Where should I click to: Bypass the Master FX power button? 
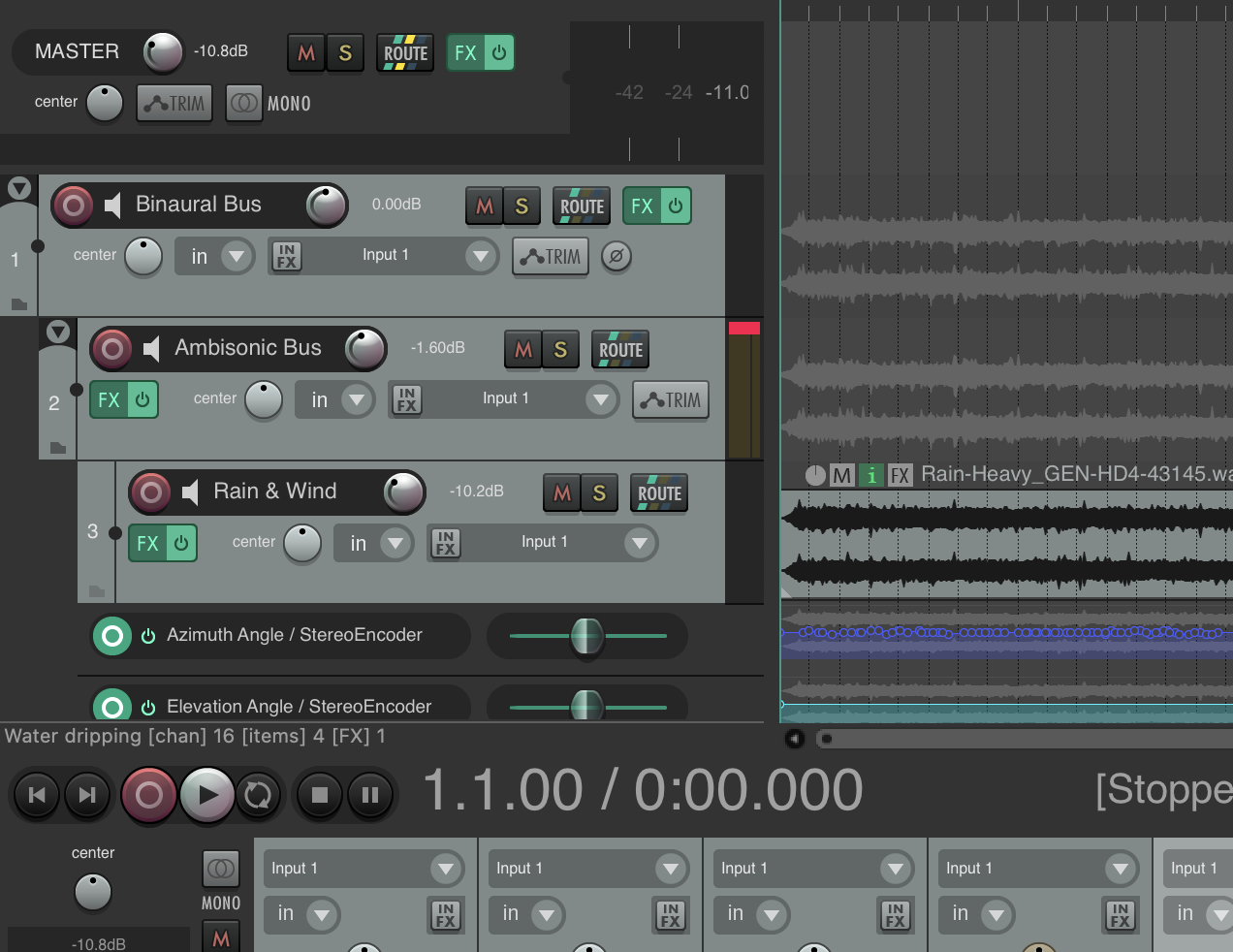(x=499, y=53)
